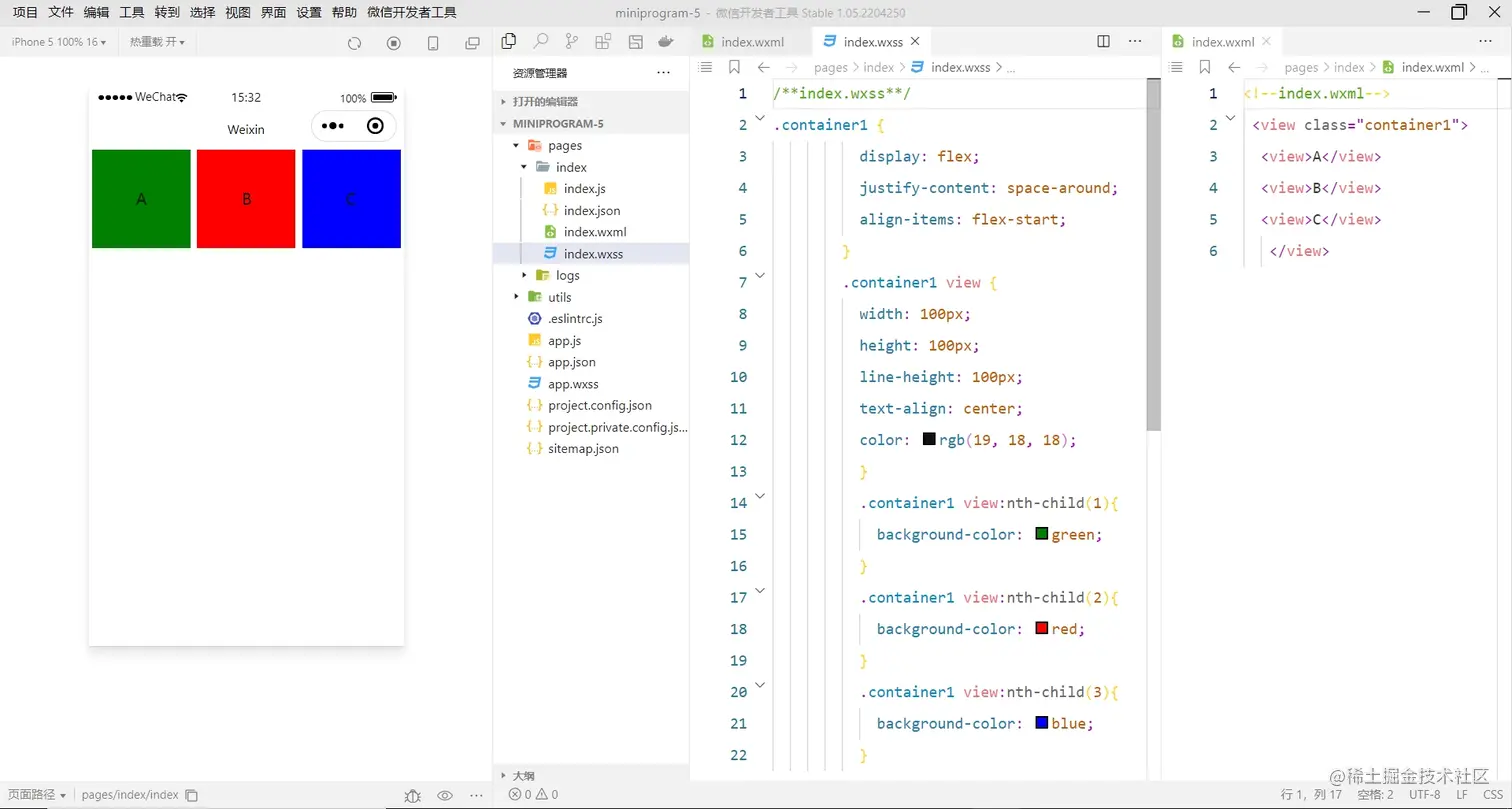Open app.wxss in the file tree

[x=573, y=384]
